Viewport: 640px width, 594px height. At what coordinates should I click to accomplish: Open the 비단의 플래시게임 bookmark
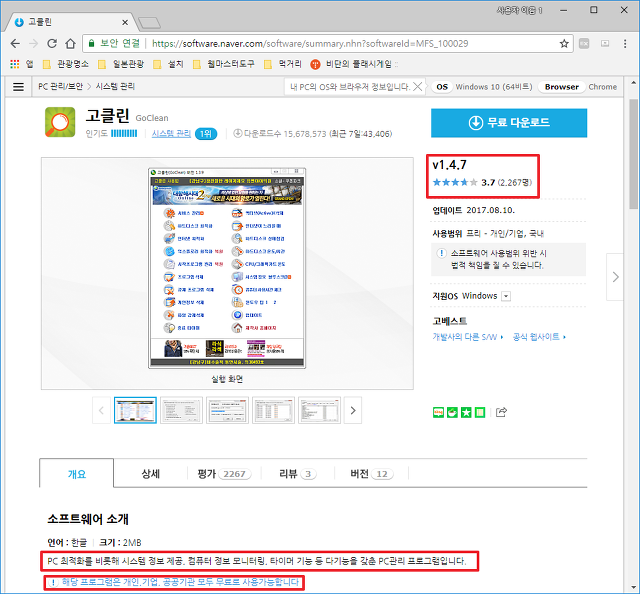(x=352, y=64)
